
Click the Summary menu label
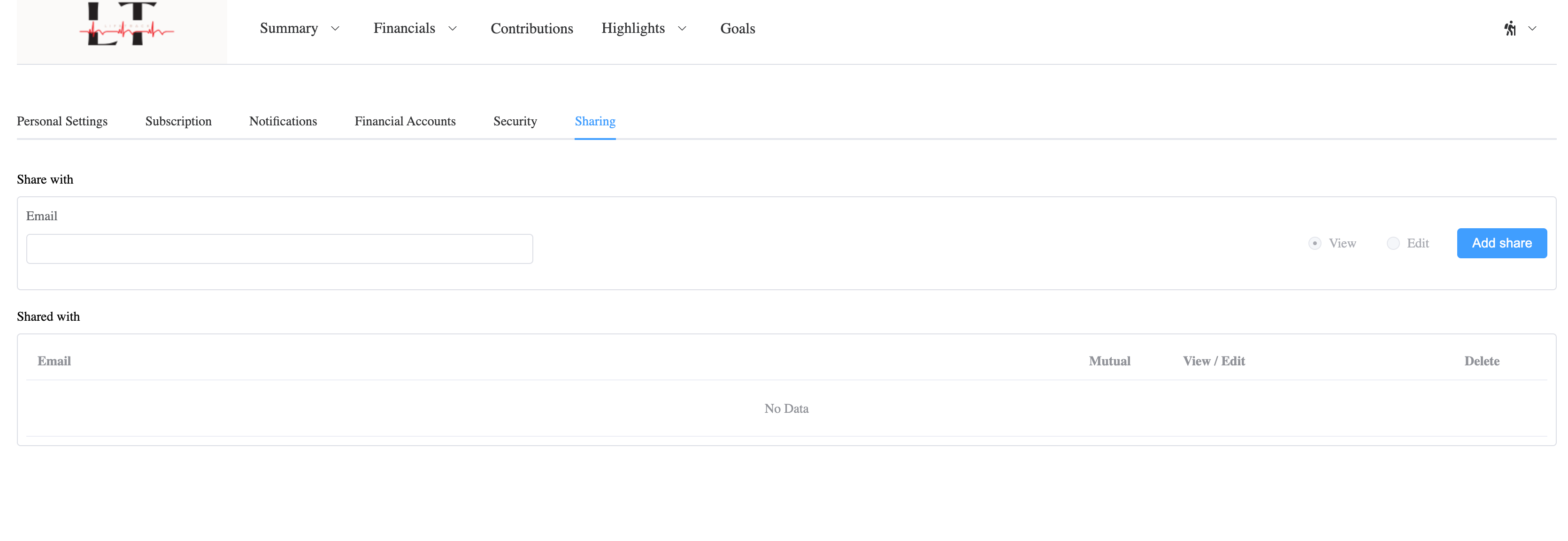point(289,29)
